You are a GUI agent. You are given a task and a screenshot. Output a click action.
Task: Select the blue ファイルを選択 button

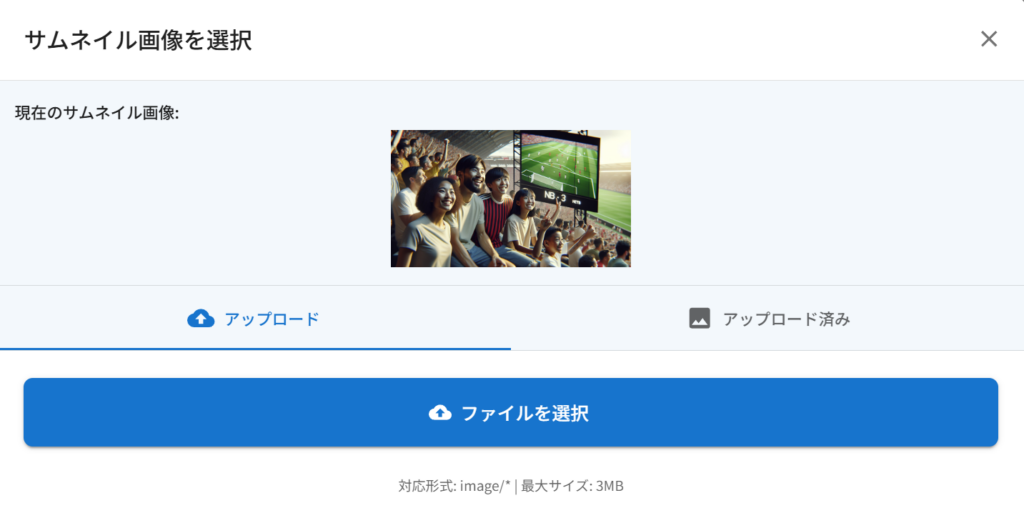[511, 412]
